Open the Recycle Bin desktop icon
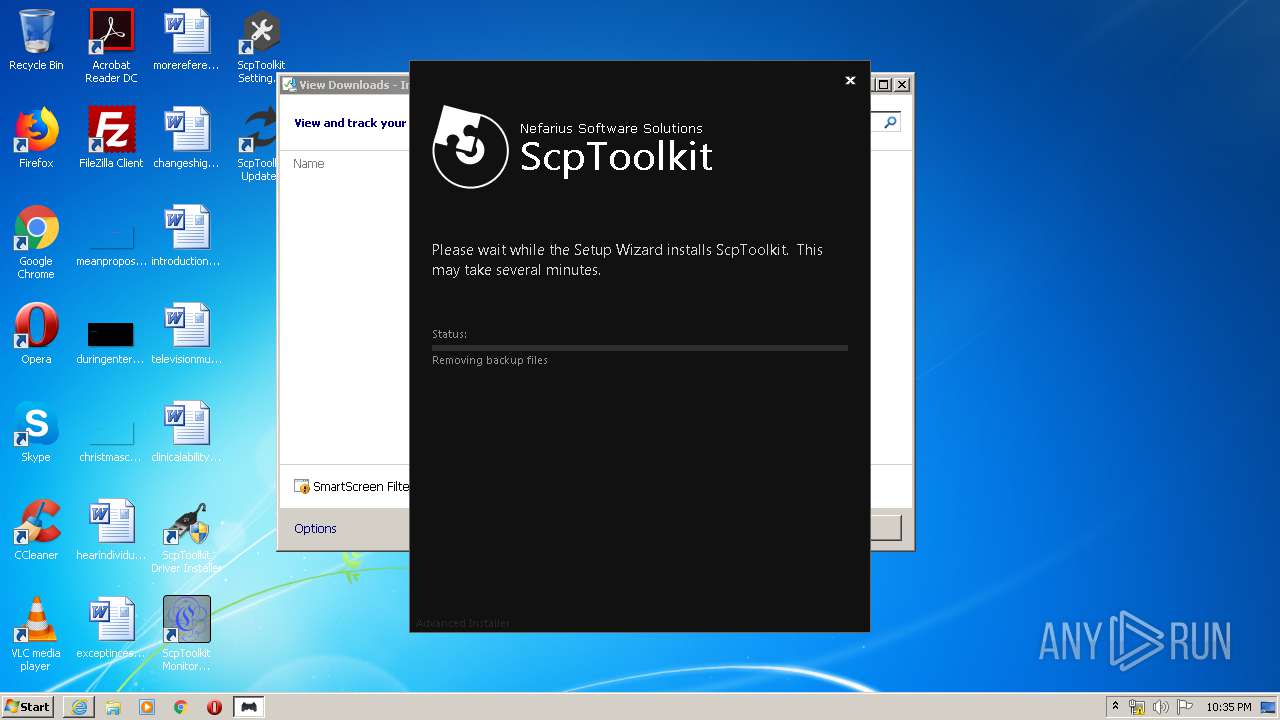 [36, 41]
